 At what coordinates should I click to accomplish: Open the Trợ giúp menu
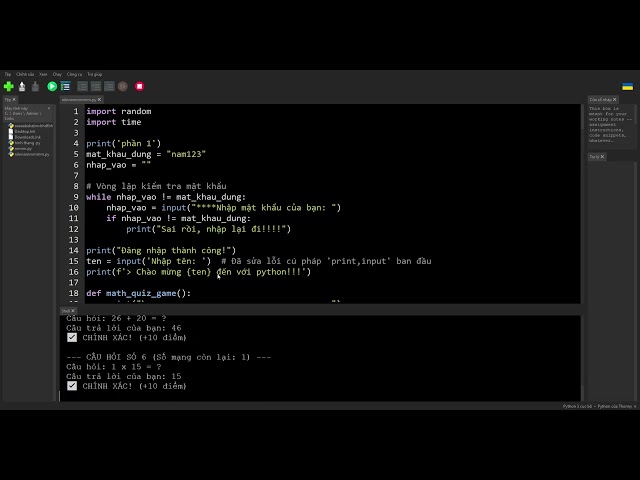click(95, 74)
